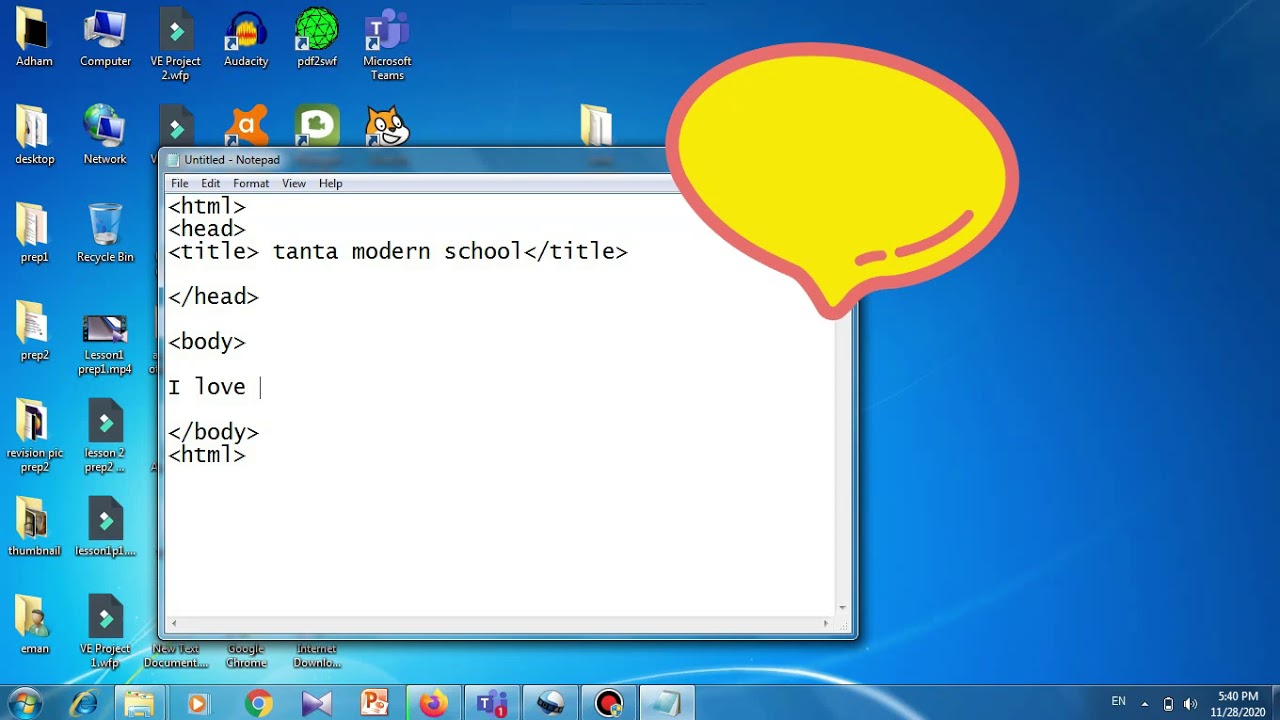Select the Lesson1 prep1.mp4 video file

[105, 343]
